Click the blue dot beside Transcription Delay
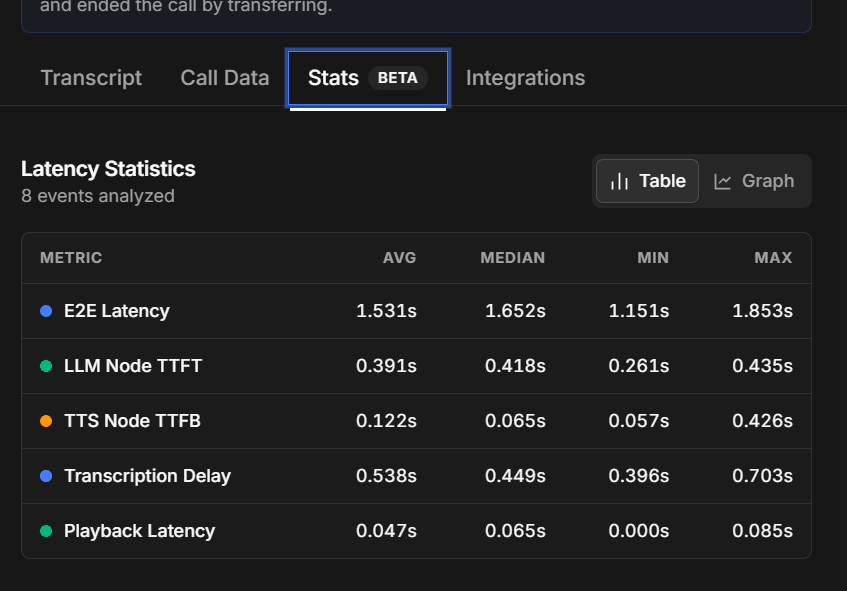The image size is (847, 591). pos(46,476)
